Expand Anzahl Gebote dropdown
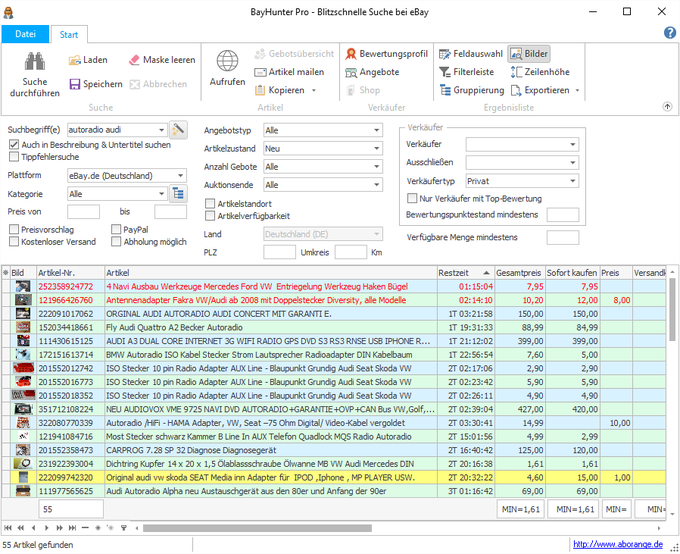The width and height of the screenshot is (680, 554). coord(376,167)
